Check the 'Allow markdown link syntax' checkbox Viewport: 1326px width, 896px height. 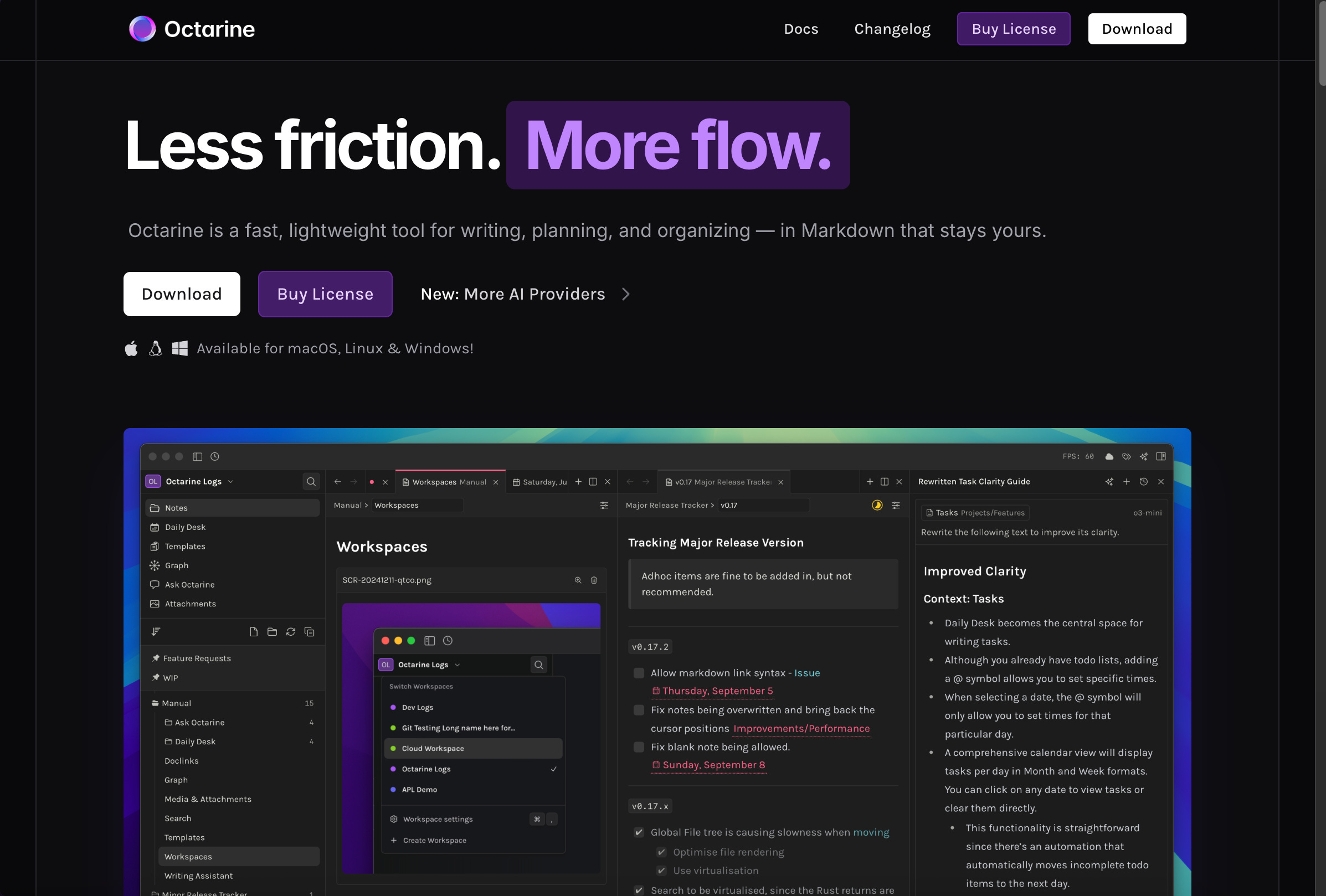639,673
